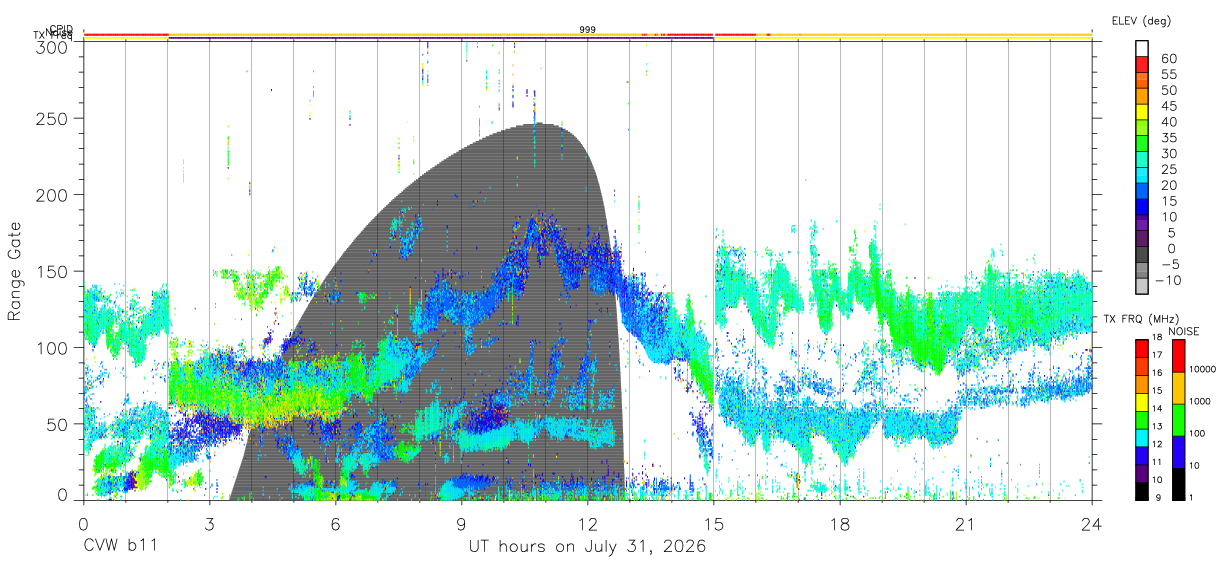The width and height of the screenshot is (1228, 567).
Task: Click ELEV colorbar label '-10'
Action: pos(1169,280)
